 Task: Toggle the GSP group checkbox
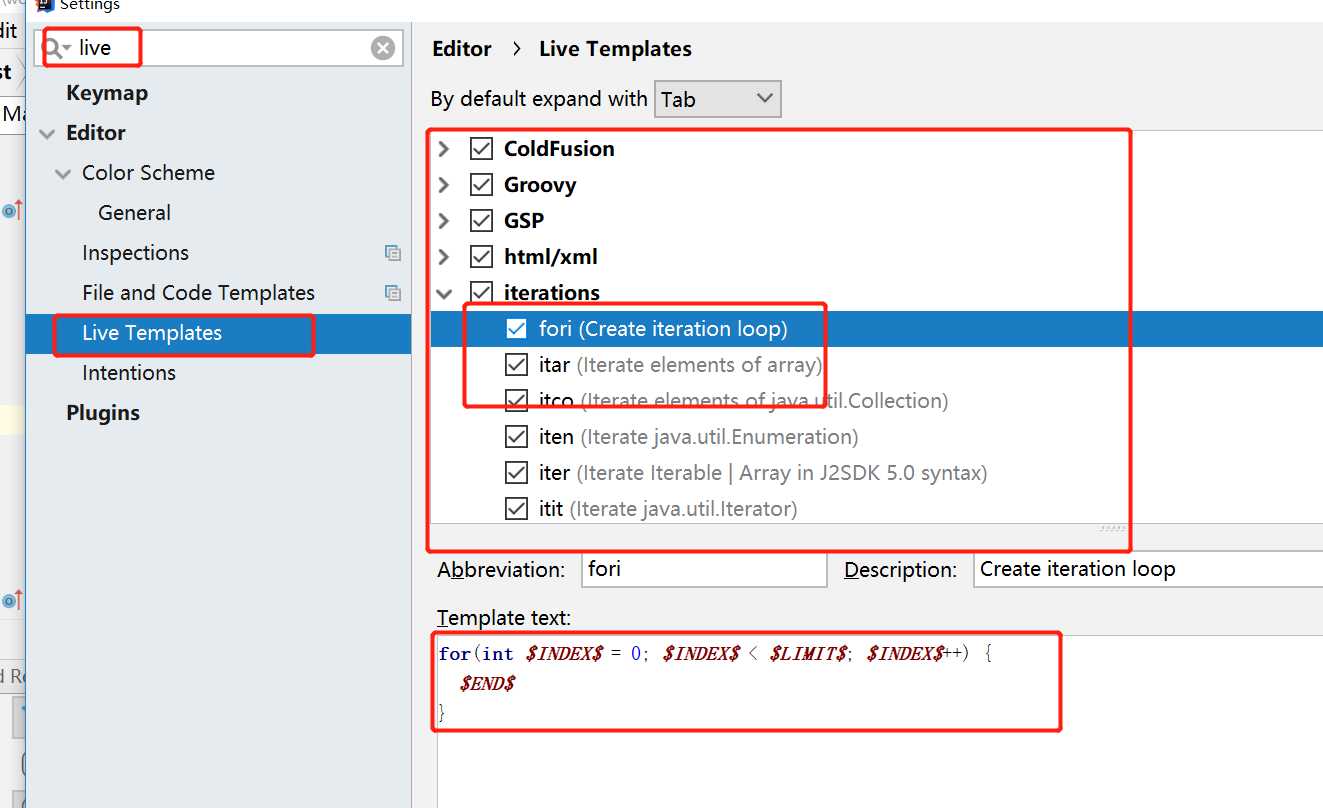point(481,221)
